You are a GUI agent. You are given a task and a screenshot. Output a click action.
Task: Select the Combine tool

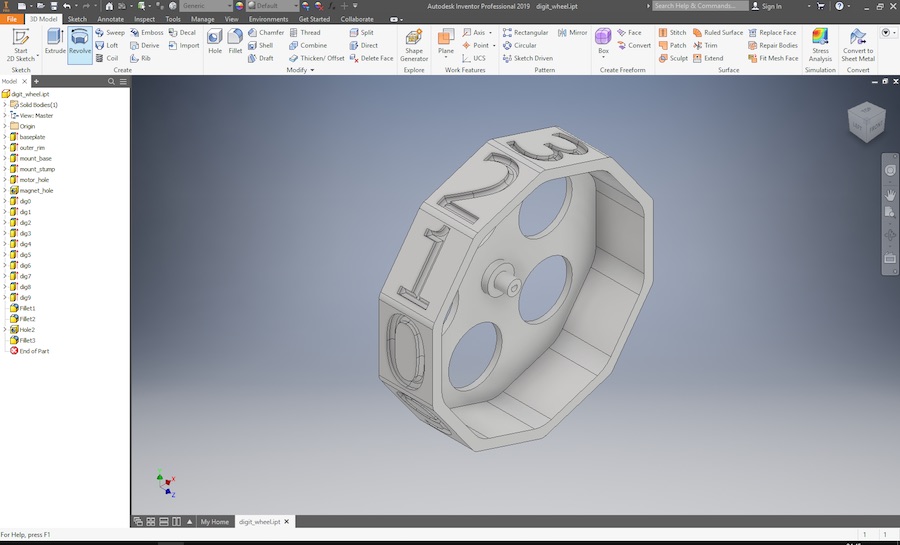pyautogui.click(x=308, y=45)
